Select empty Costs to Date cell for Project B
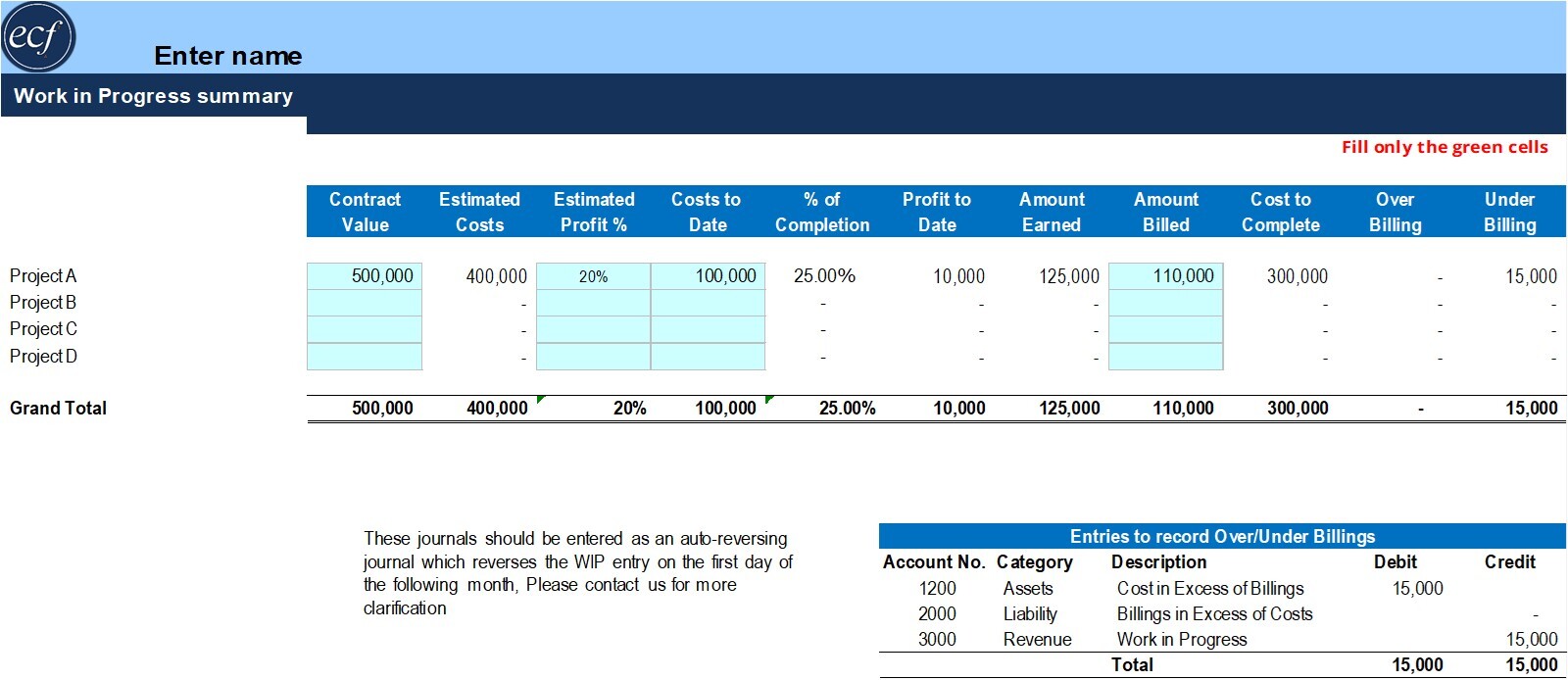Image resolution: width=1568 pixels, height=680 pixels. pos(709,303)
